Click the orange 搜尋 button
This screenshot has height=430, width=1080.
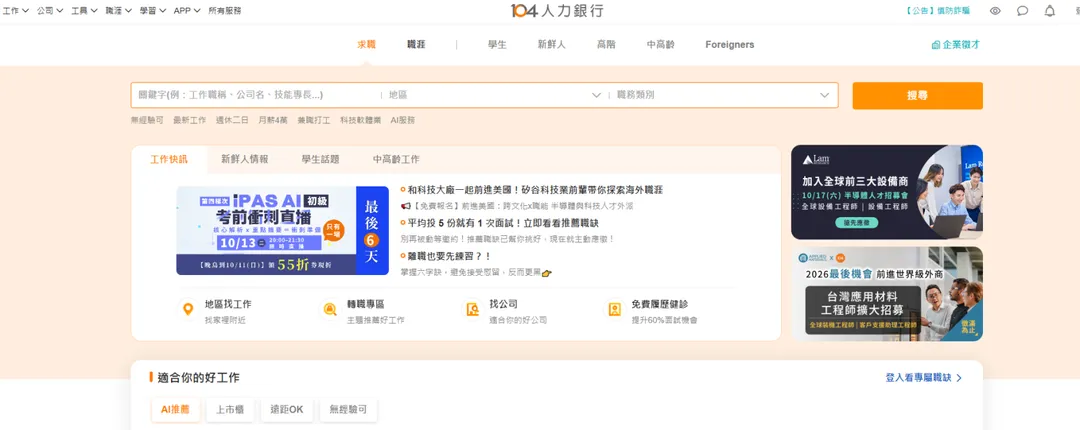[x=917, y=96]
